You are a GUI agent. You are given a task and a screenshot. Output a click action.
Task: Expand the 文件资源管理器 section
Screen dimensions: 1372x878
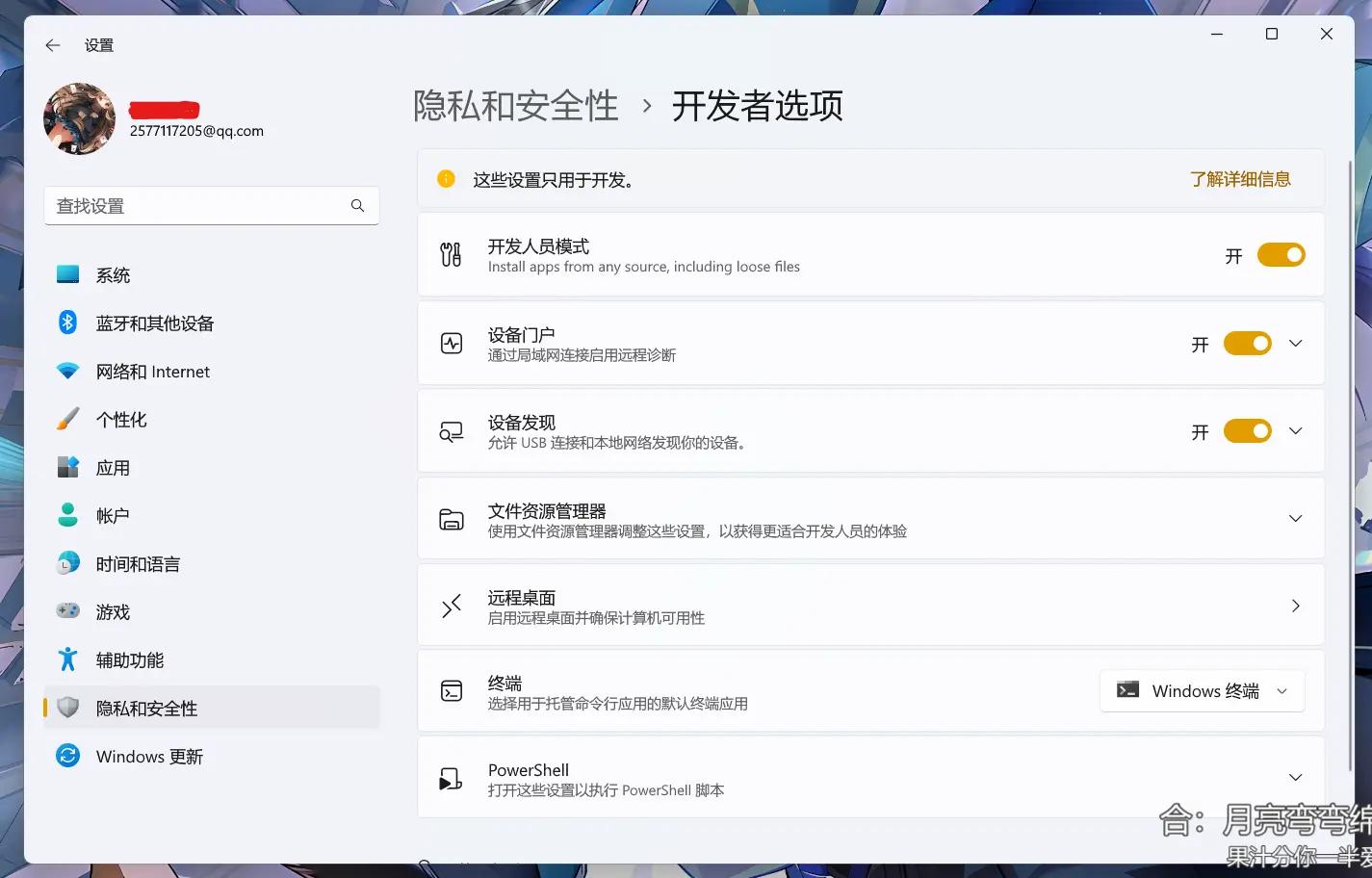1295,519
